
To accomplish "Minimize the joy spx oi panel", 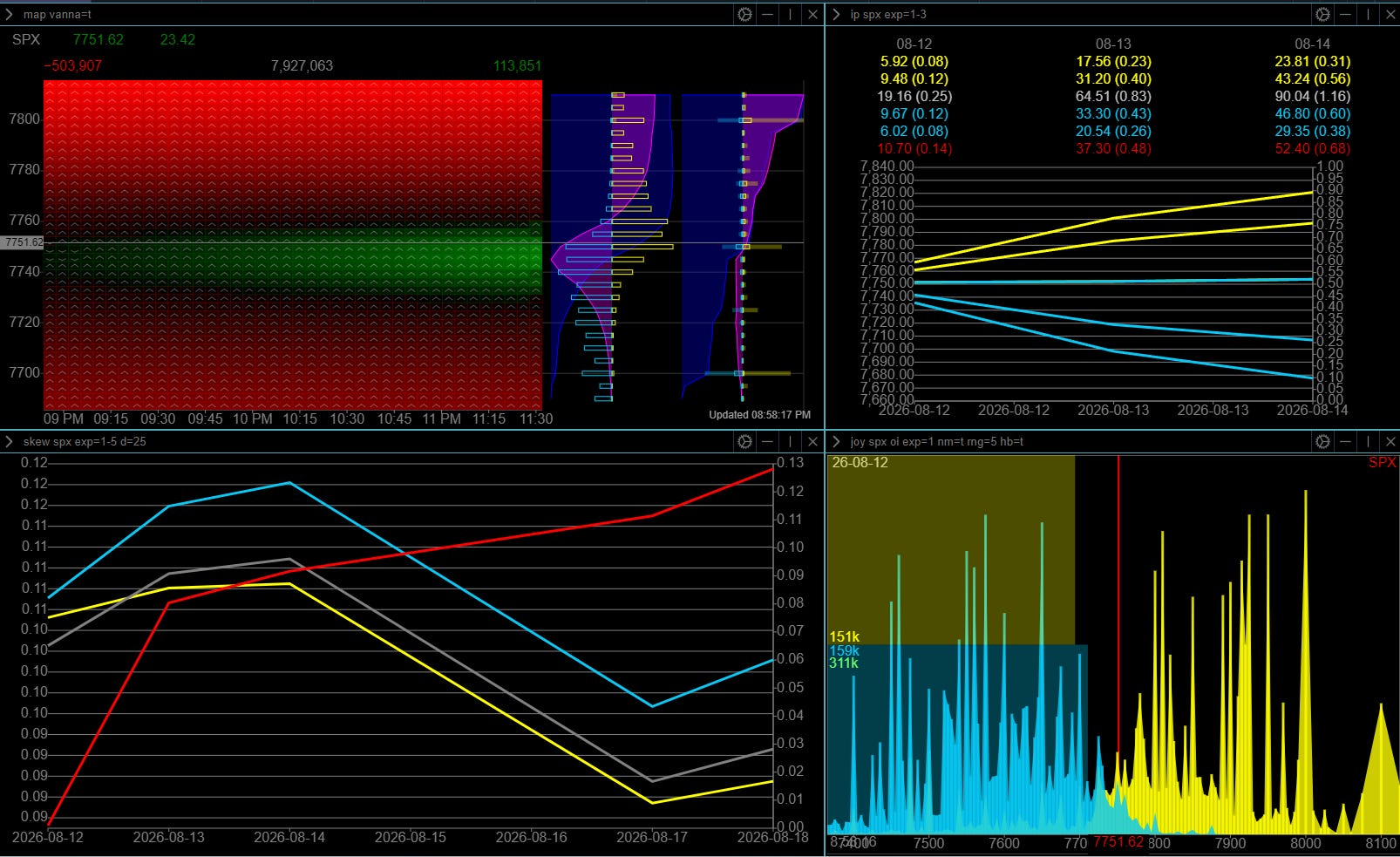I will tap(1346, 441).
